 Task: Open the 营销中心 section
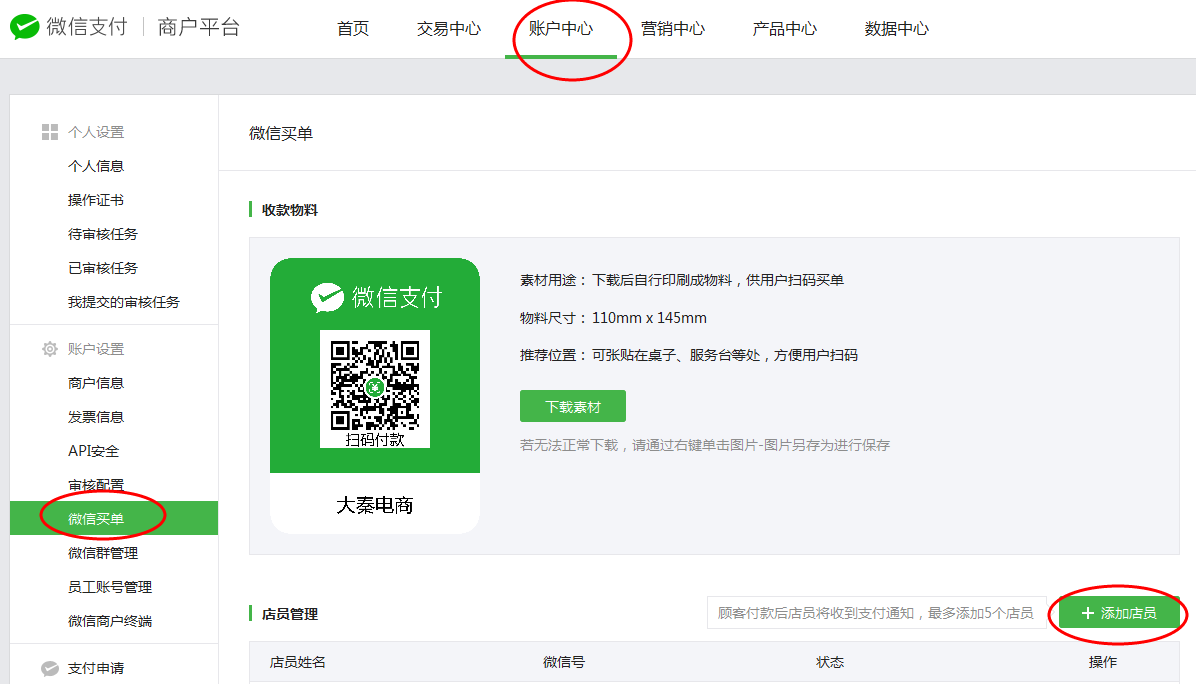point(674,30)
